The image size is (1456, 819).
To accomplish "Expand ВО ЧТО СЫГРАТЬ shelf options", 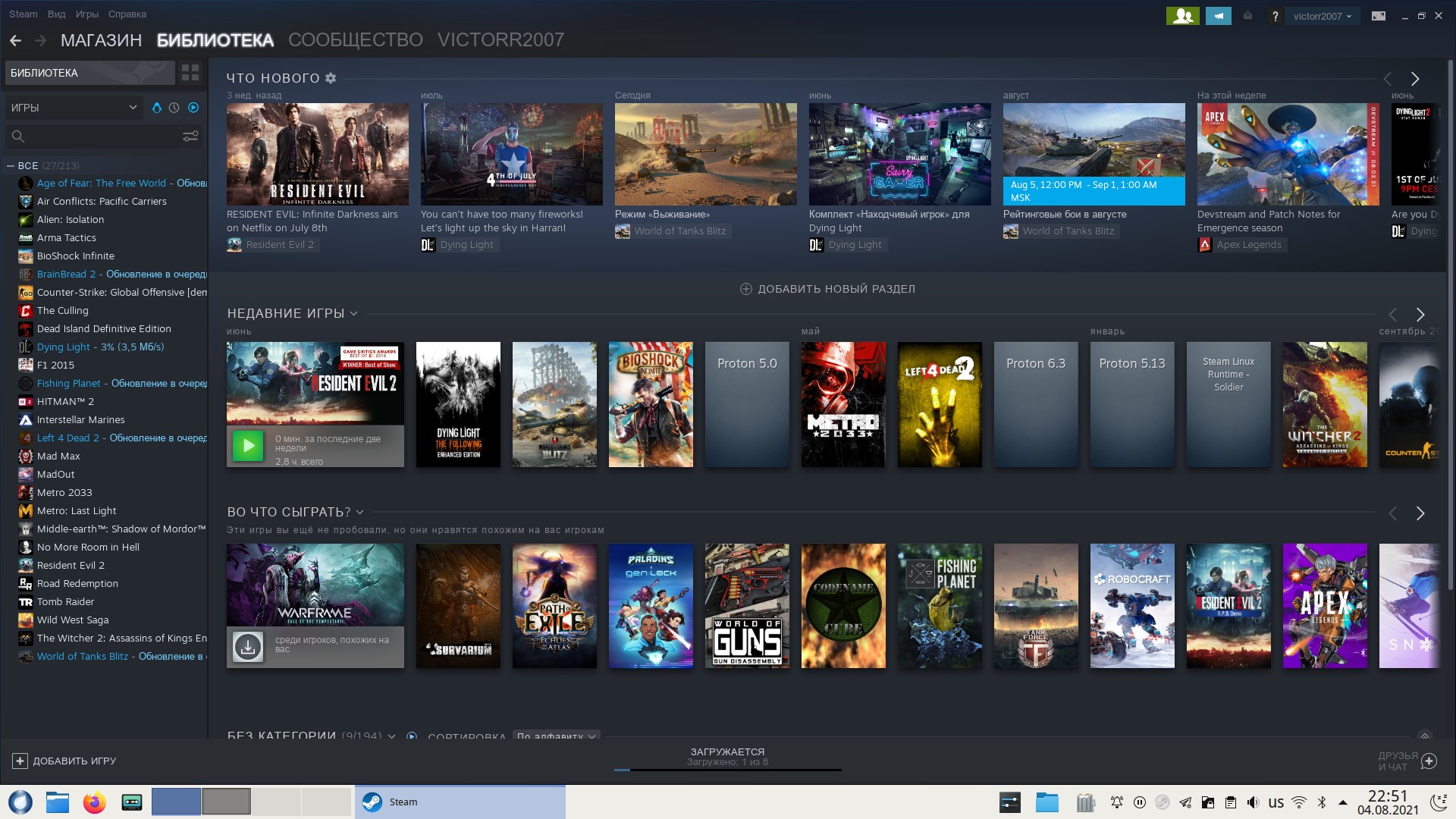I will pos(359,513).
